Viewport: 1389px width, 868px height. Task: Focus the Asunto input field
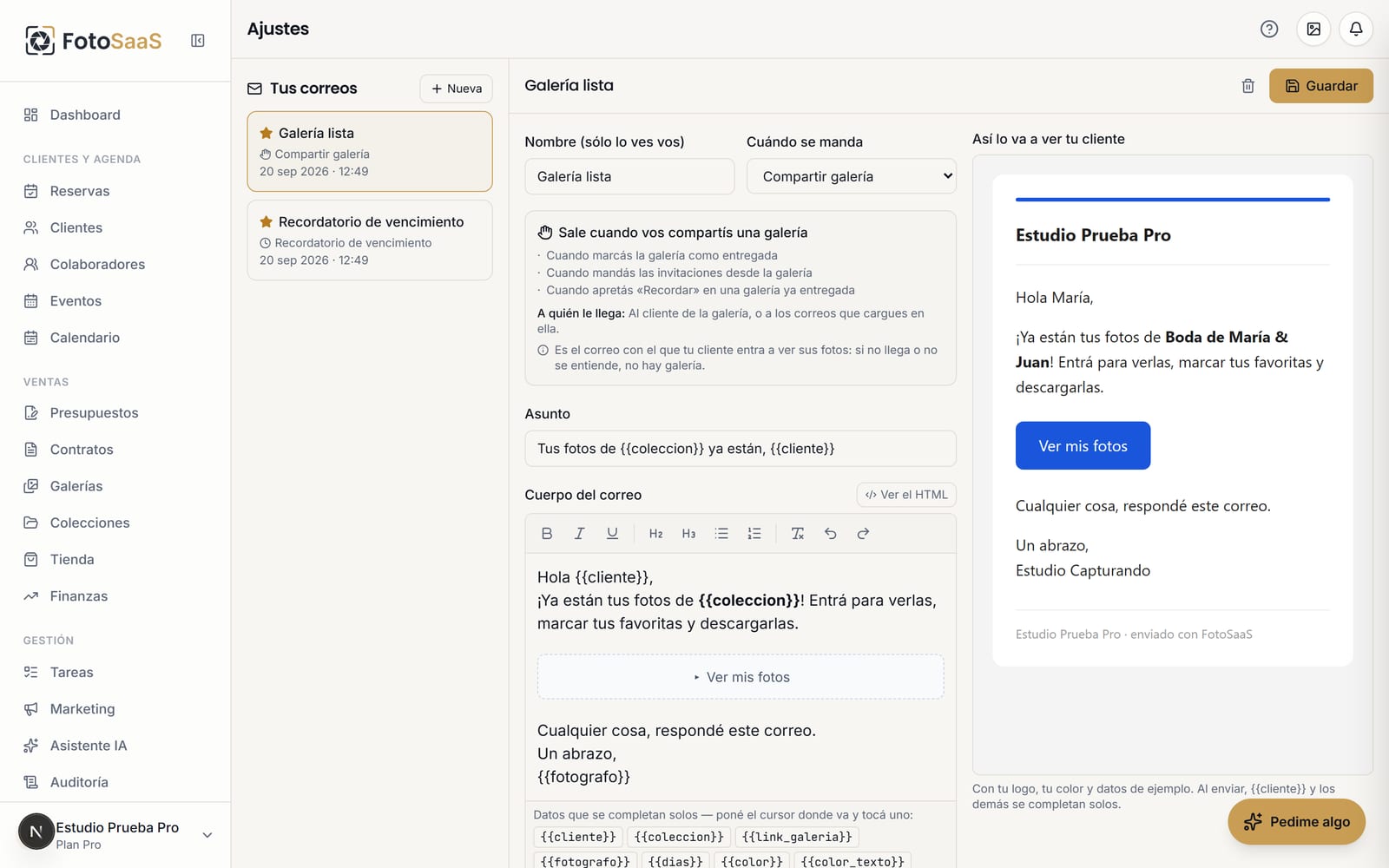click(741, 449)
